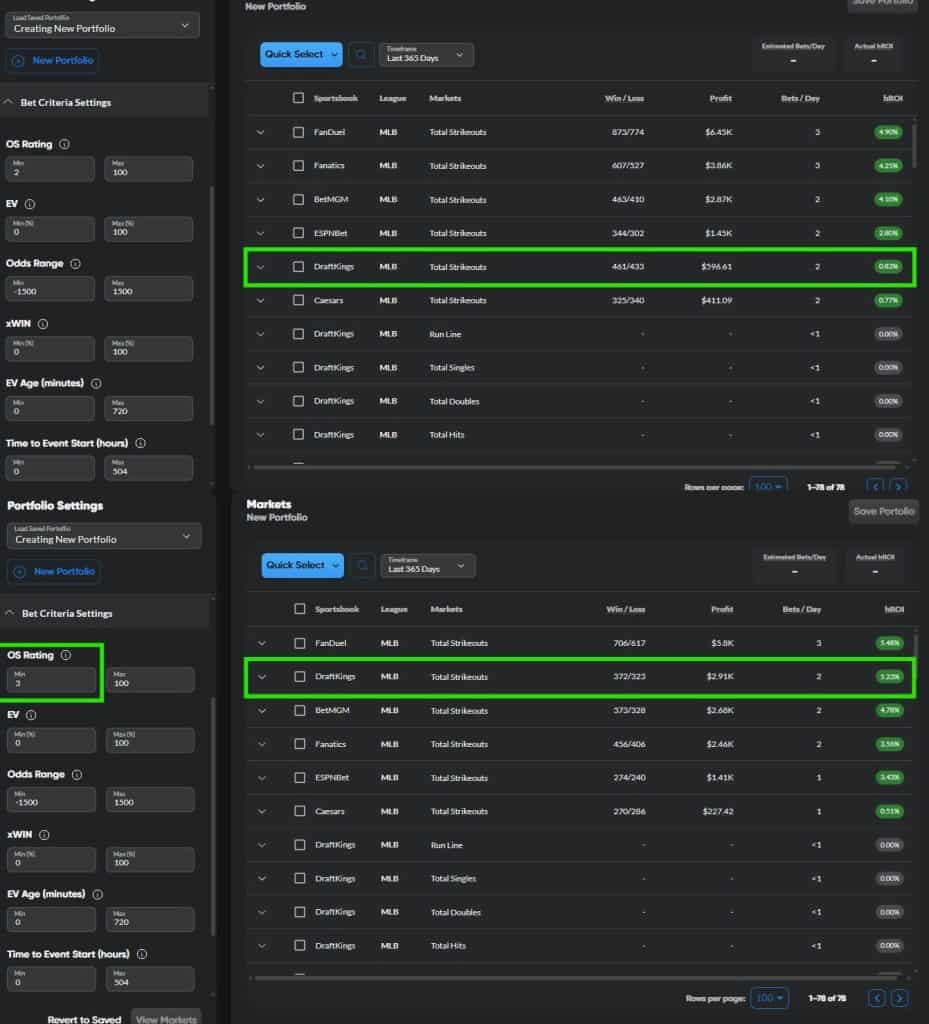Expand the ESPNBet row with $1.41K profit
This screenshot has height=1024, width=929.
click(x=262, y=778)
